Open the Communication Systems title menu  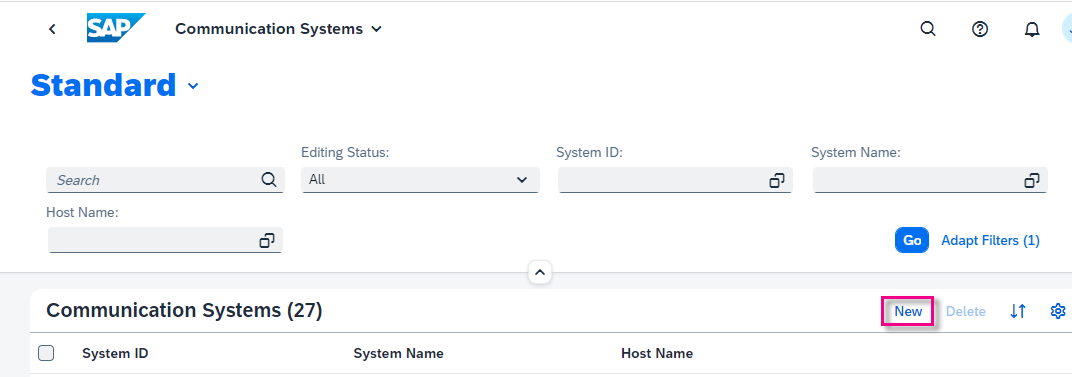[x=278, y=29]
